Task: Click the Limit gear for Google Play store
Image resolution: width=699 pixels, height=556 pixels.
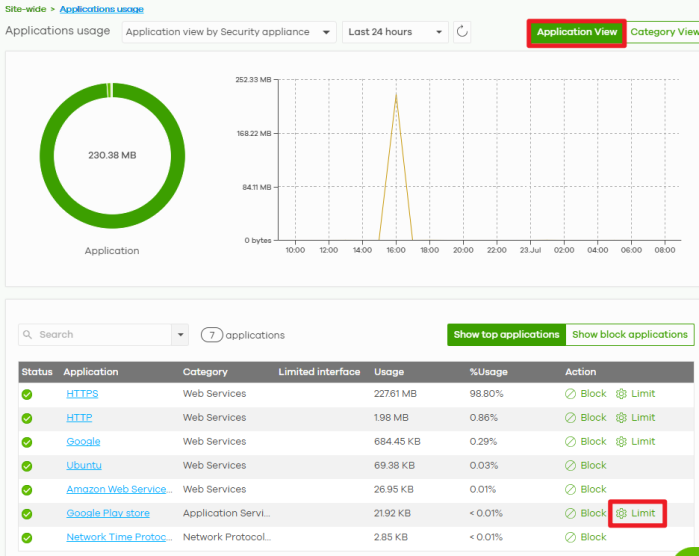Action: click(x=621, y=513)
